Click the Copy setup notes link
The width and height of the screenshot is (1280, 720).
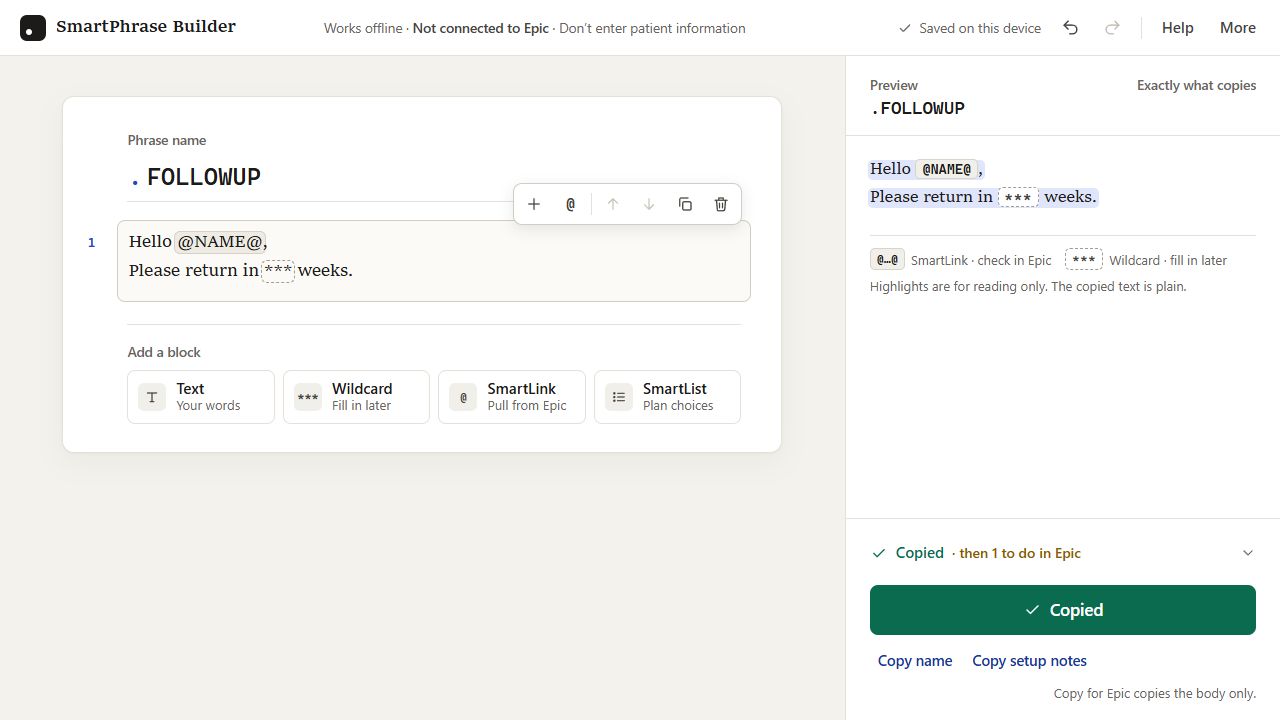click(1029, 661)
